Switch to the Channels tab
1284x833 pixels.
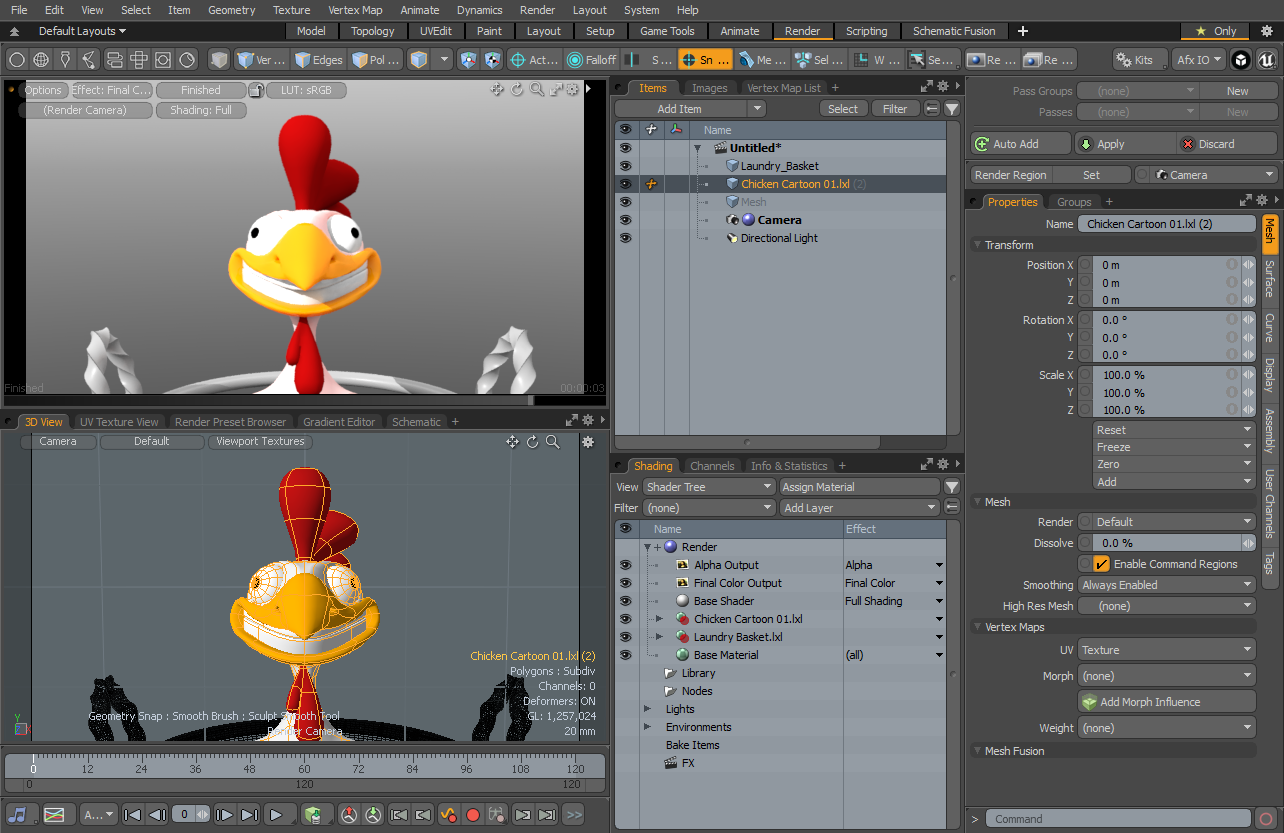coord(712,466)
